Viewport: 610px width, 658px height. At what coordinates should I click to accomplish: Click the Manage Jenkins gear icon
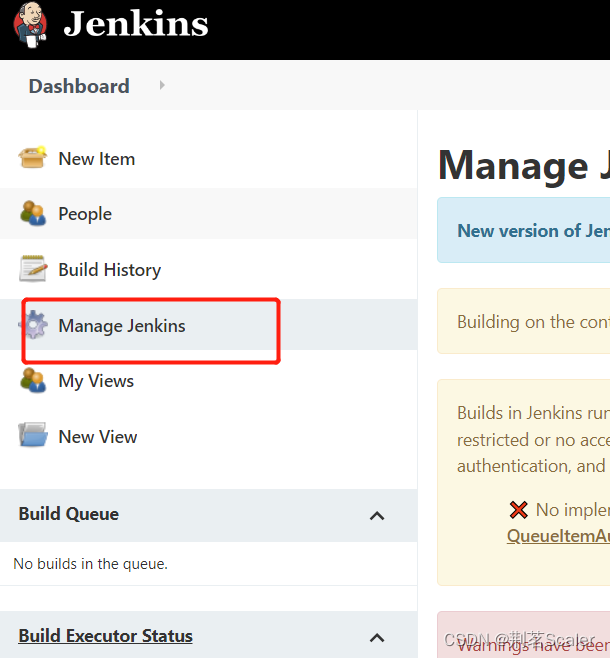(34, 324)
